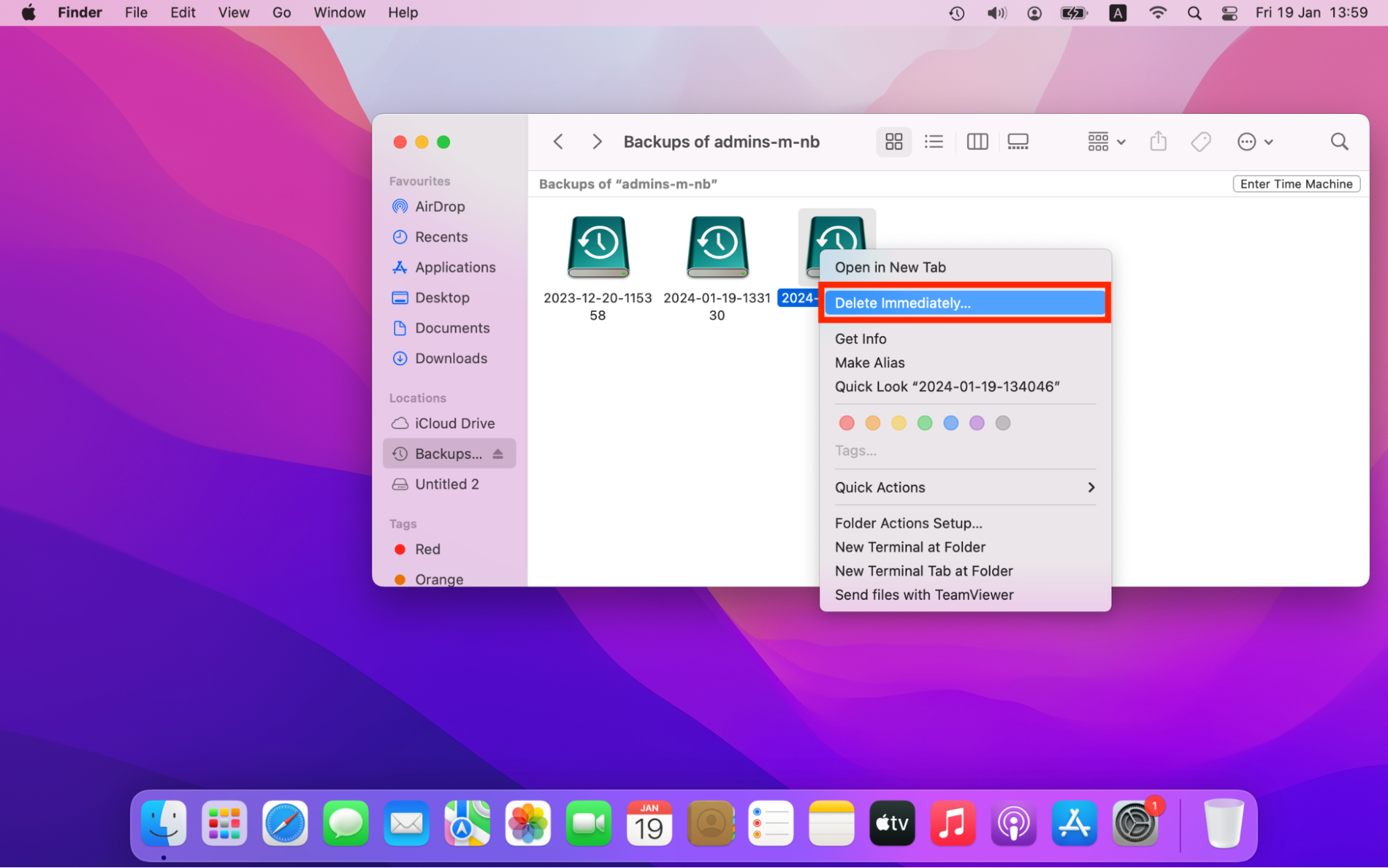Switch Finder to column view
The height and width of the screenshot is (868, 1388).
point(977,142)
